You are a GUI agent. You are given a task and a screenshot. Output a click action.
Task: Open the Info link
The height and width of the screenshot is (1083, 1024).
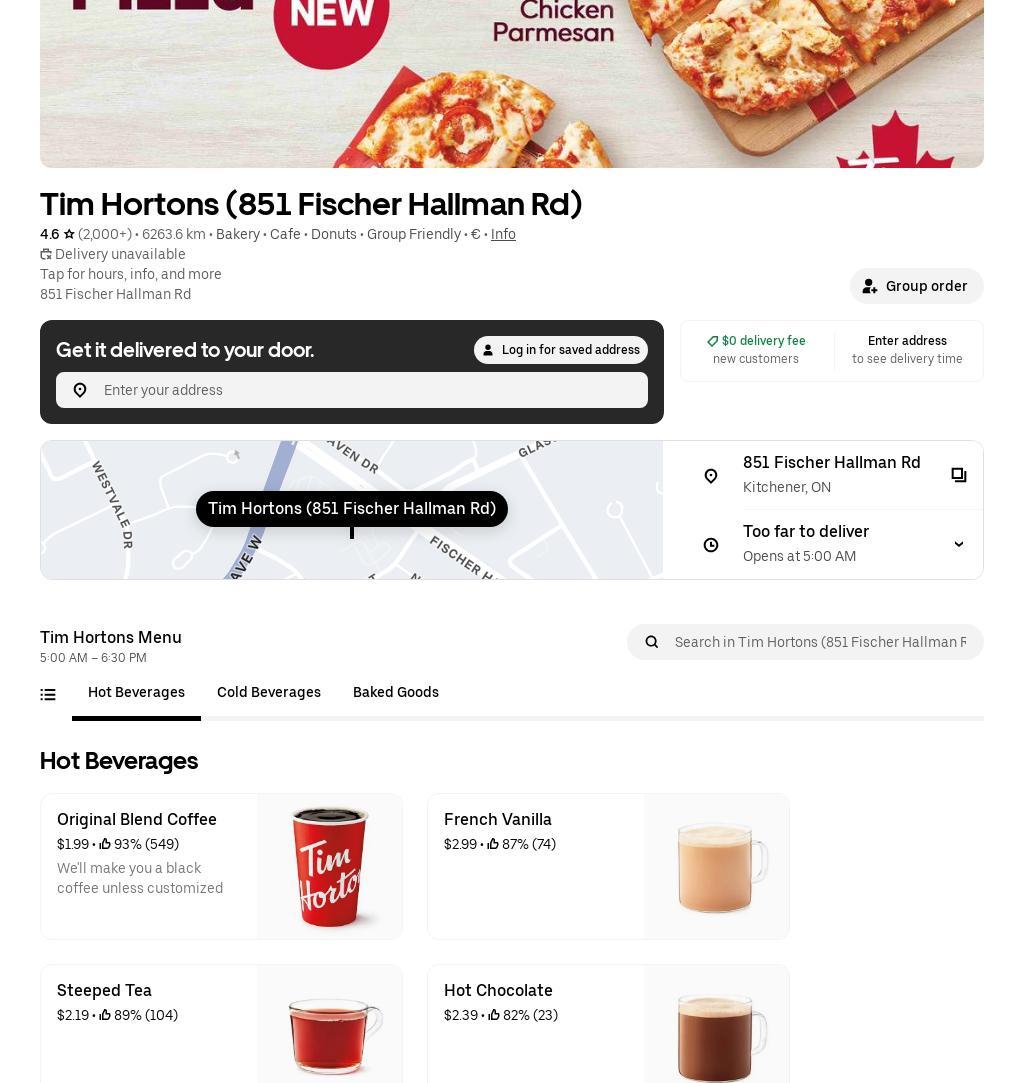503,234
